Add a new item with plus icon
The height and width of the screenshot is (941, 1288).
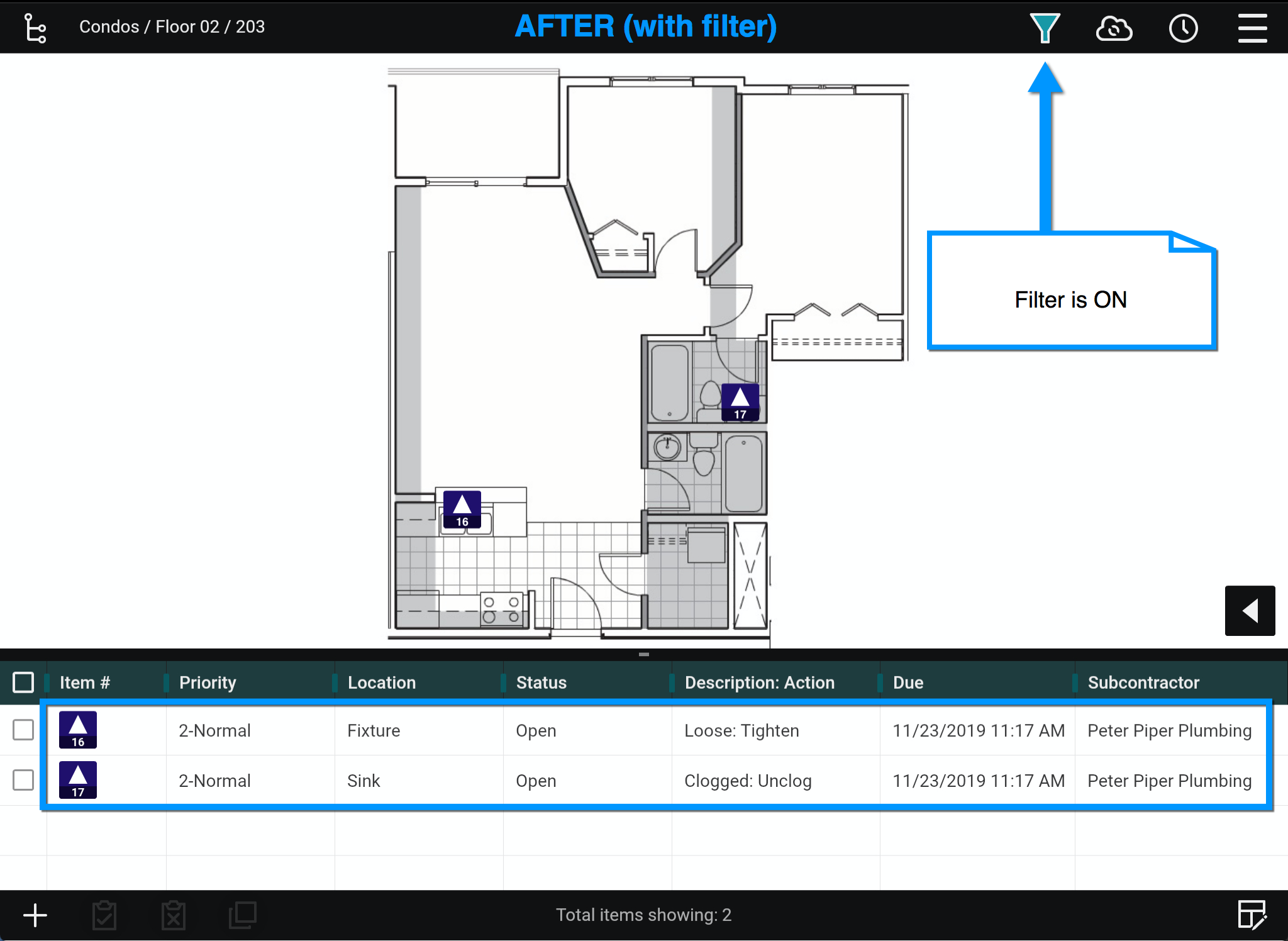35,915
